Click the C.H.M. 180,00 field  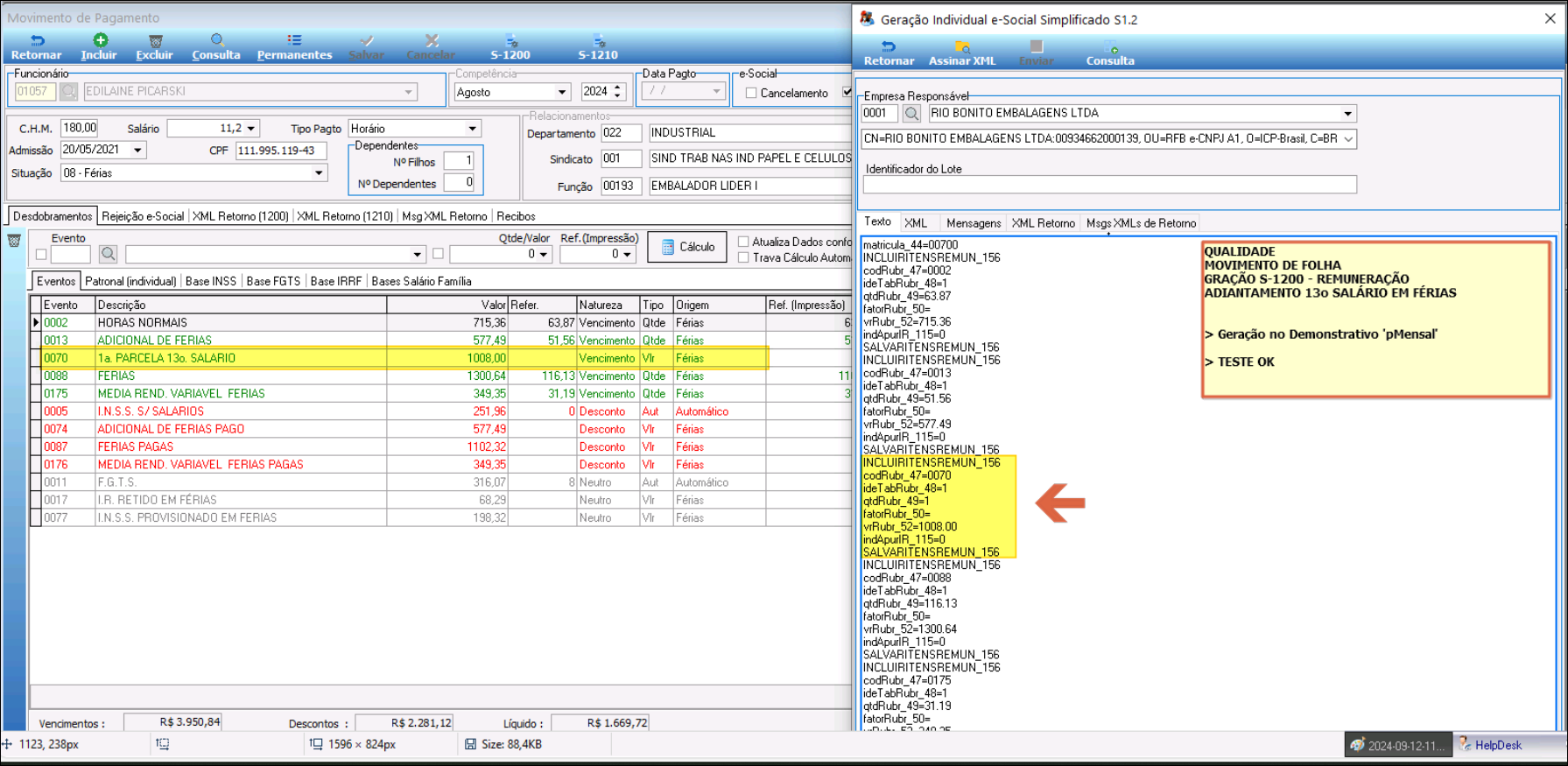(80, 128)
